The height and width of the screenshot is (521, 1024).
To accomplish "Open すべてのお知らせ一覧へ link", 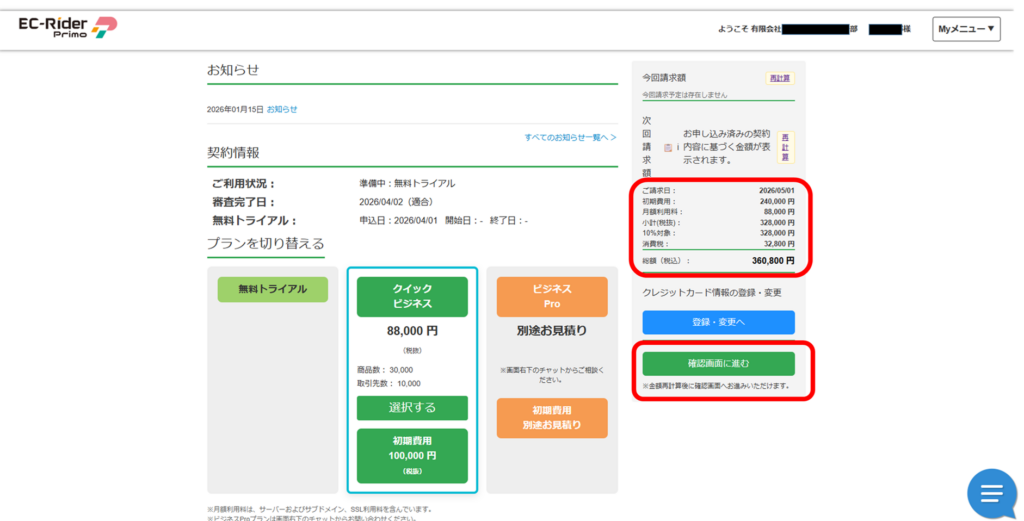I will pos(570,137).
